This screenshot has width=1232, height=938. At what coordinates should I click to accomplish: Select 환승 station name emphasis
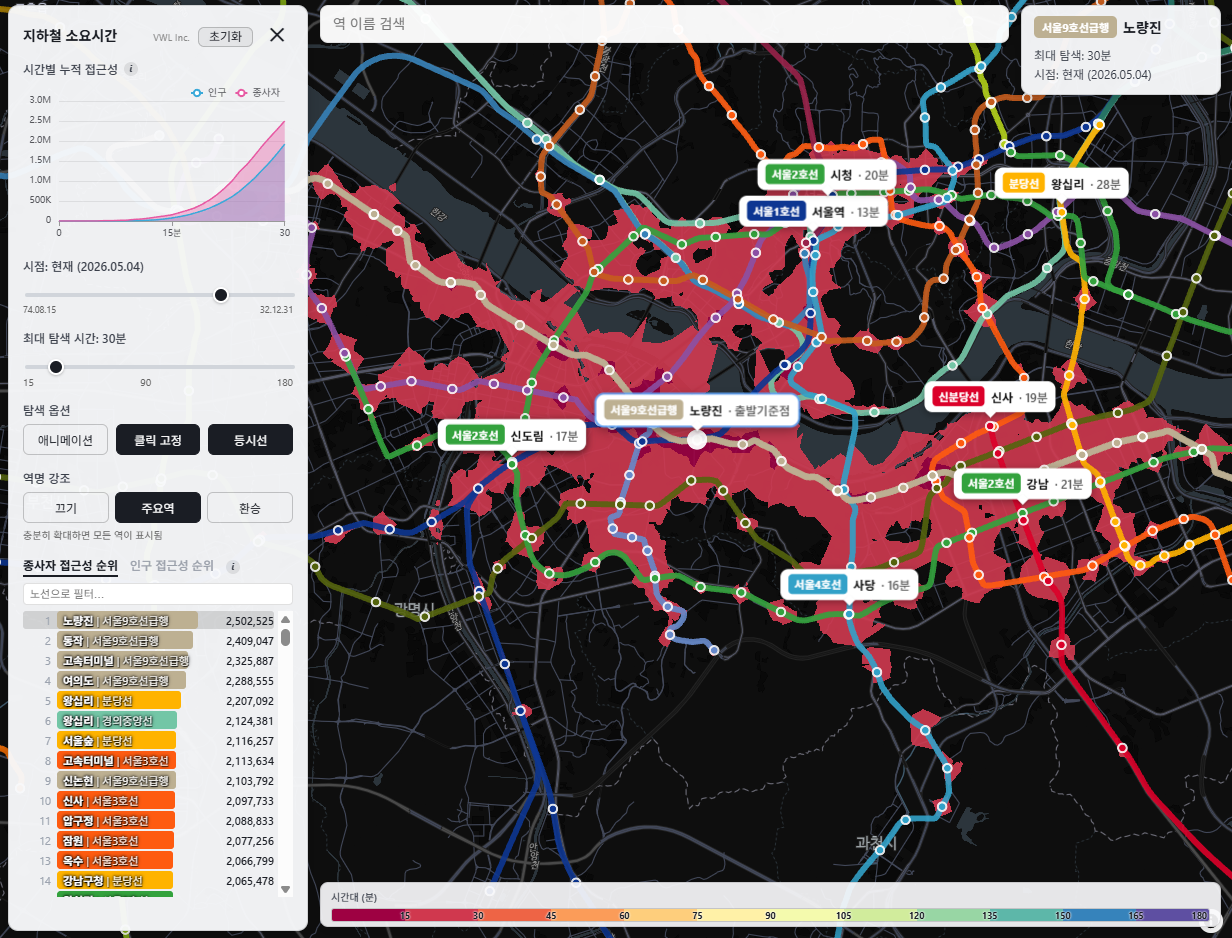coord(250,508)
